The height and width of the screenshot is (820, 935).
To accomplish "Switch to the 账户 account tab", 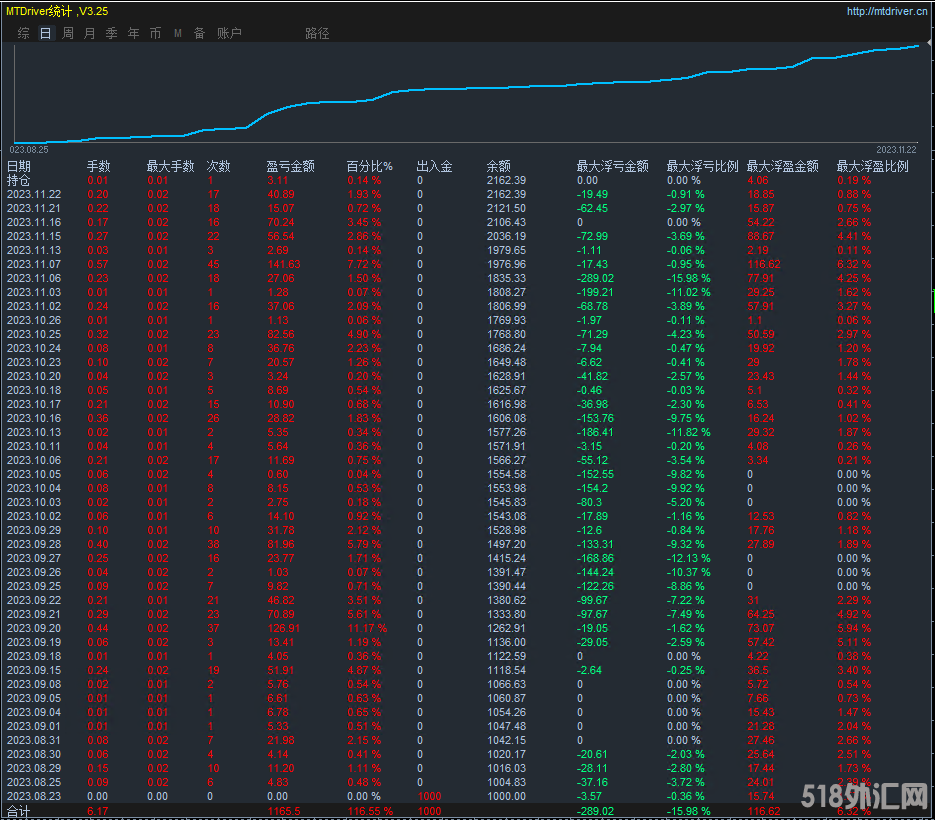I will [229, 33].
